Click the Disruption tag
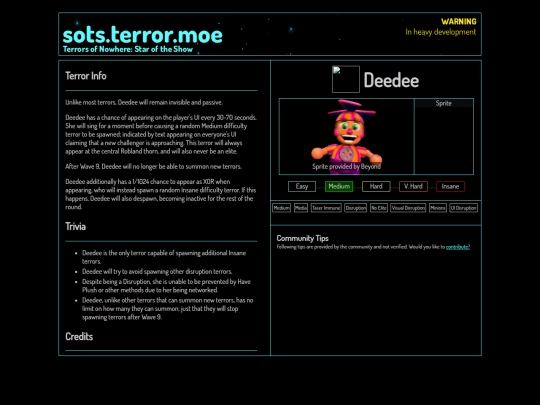Screen dimensions: 540x405 (355, 208)
